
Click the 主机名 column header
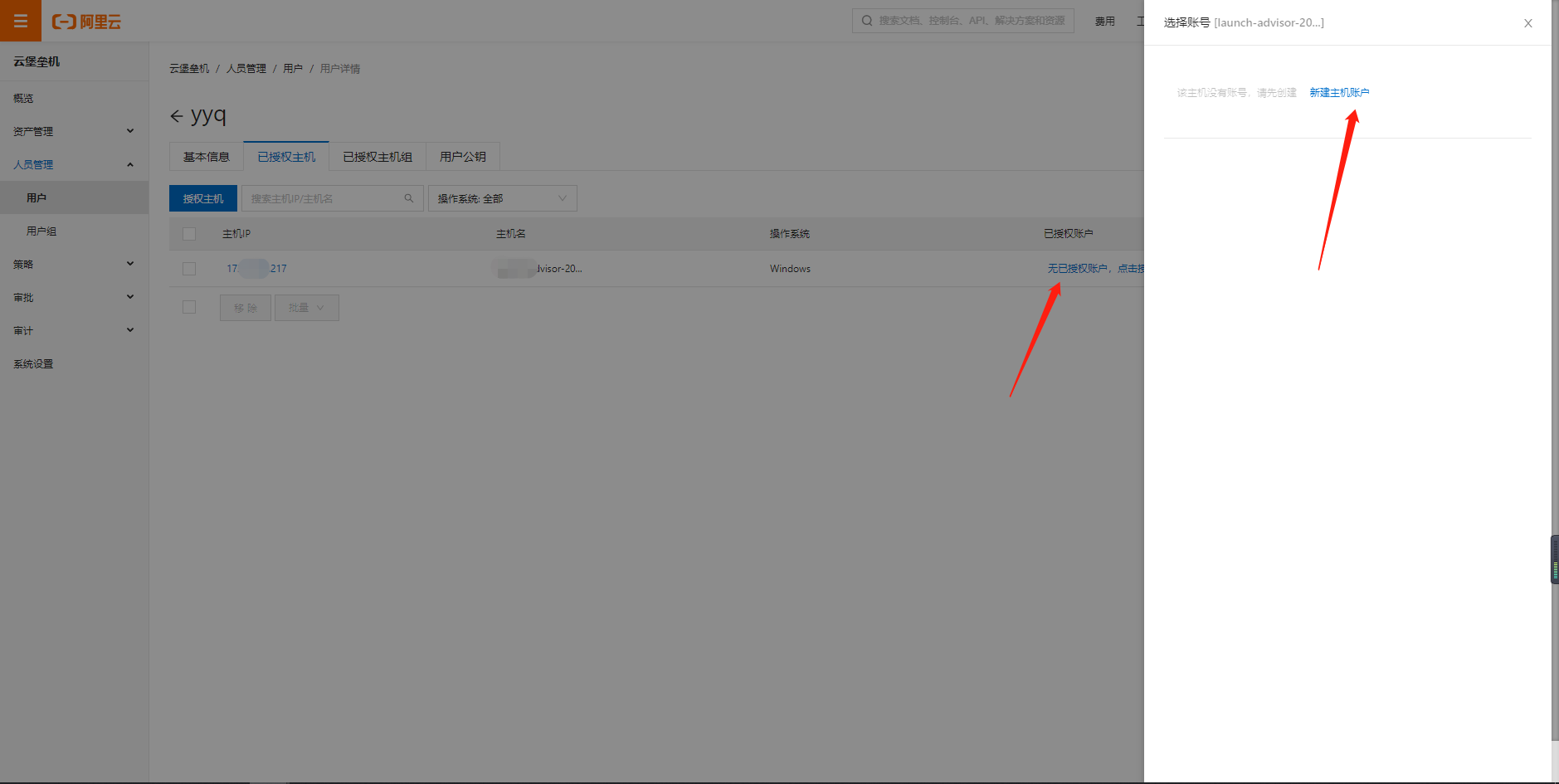pos(511,234)
